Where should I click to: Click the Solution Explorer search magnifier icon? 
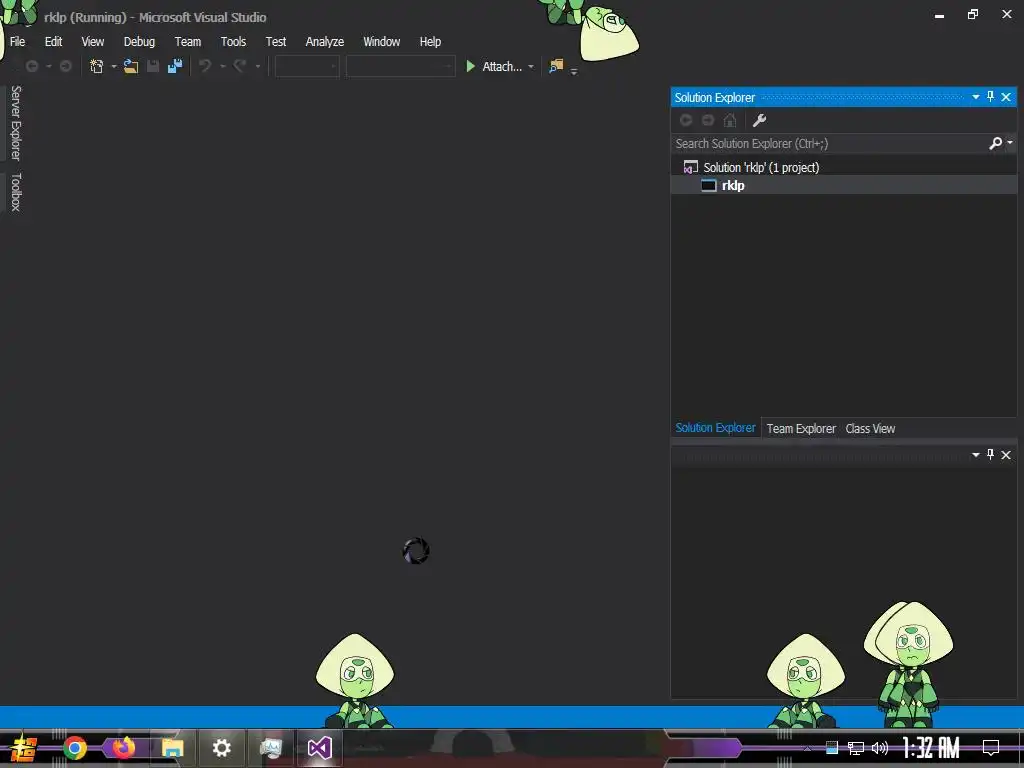pos(996,143)
